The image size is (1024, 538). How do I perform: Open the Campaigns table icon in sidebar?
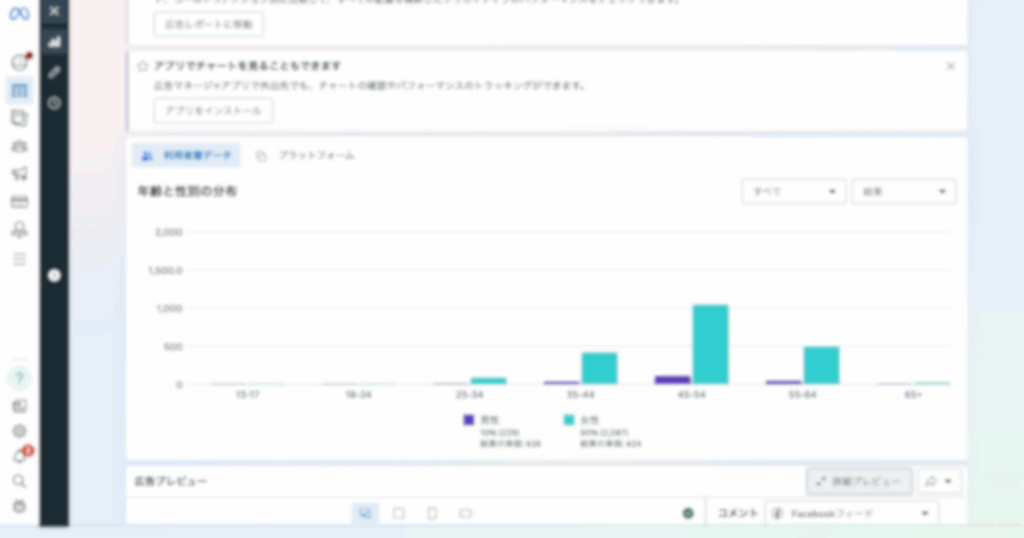click(x=19, y=91)
